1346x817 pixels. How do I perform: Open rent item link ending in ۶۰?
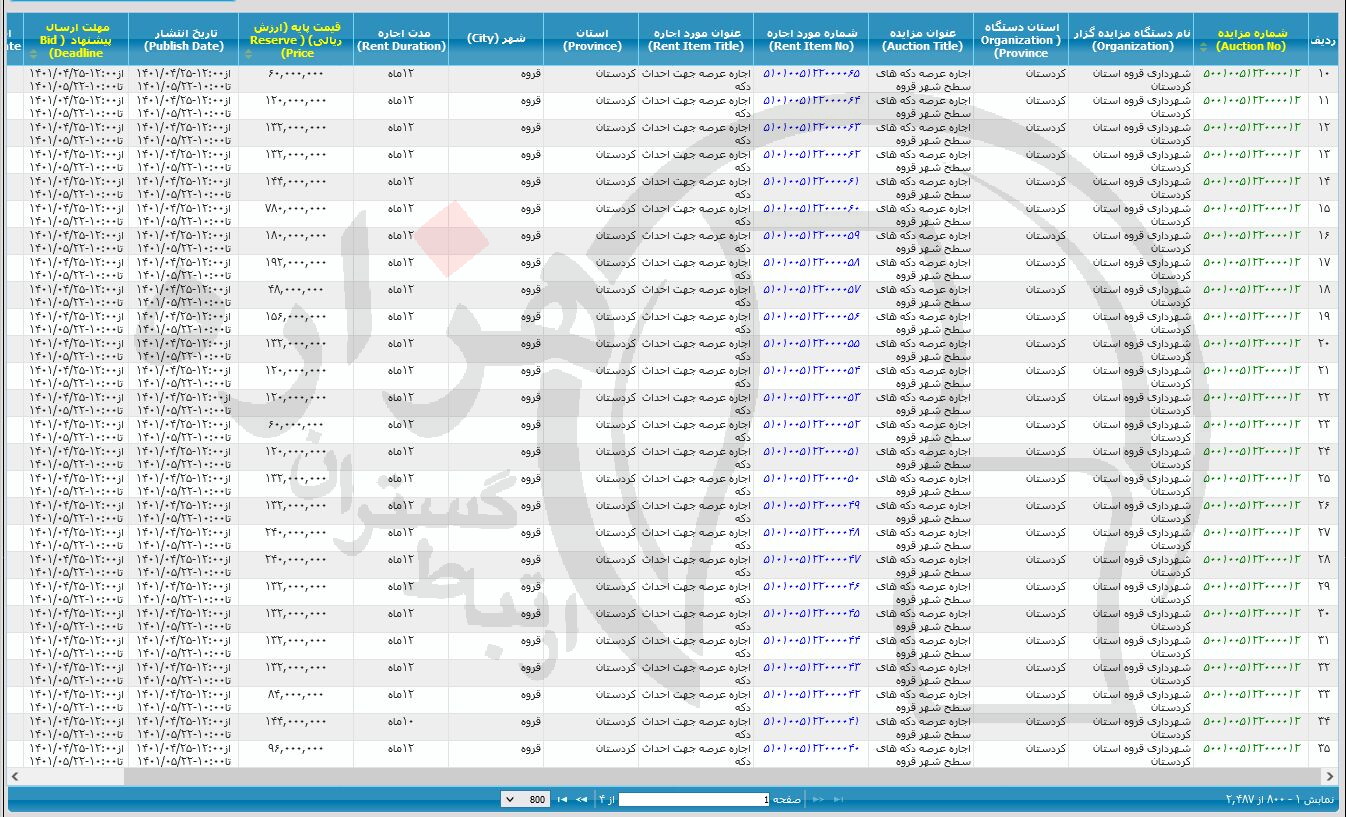point(811,208)
